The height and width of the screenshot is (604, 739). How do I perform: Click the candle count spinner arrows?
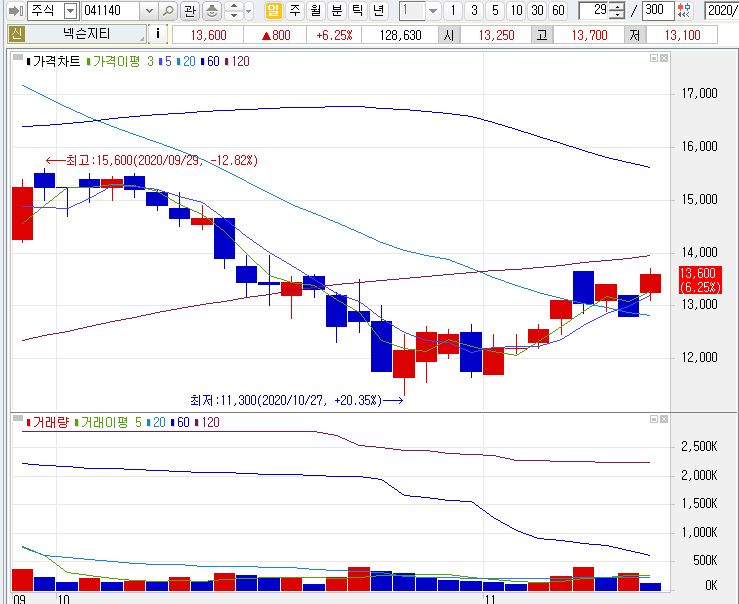pyautogui.click(x=616, y=10)
